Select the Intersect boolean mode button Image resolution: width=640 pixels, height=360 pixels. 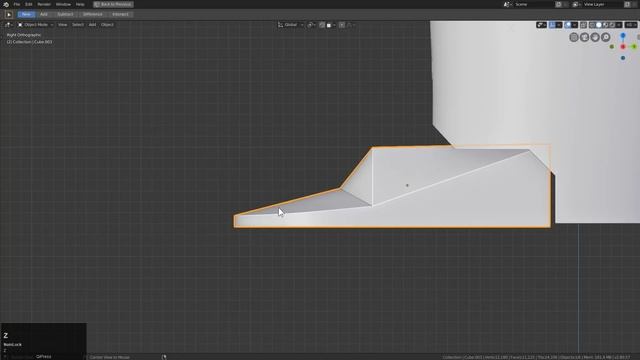(x=120, y=14)
